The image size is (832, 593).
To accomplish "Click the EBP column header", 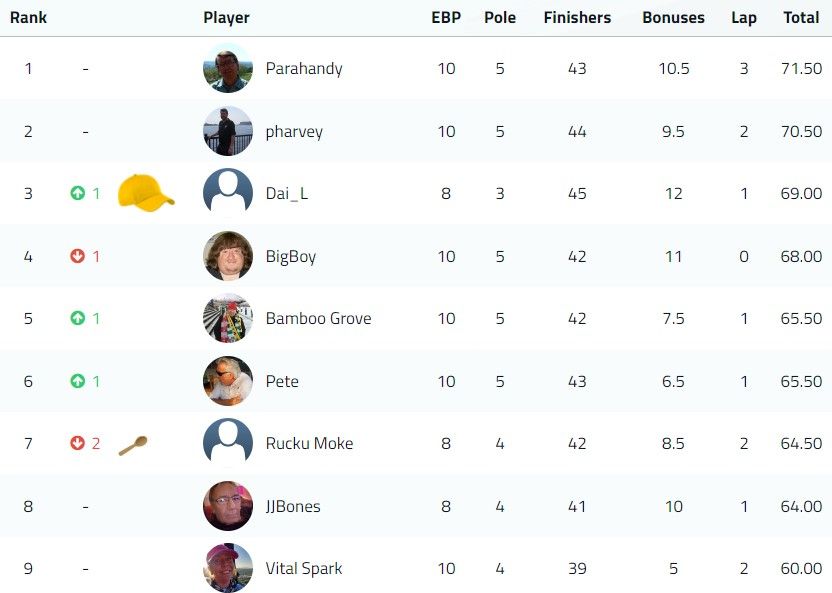I will click(446, 18).
